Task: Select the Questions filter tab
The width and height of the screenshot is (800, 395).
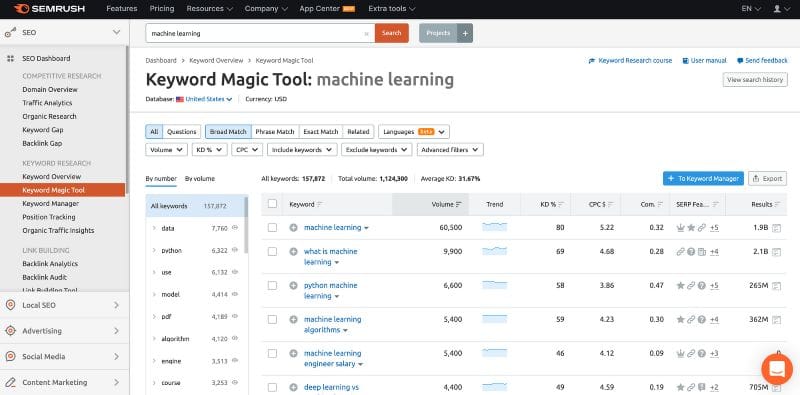Action: (182, 132)
